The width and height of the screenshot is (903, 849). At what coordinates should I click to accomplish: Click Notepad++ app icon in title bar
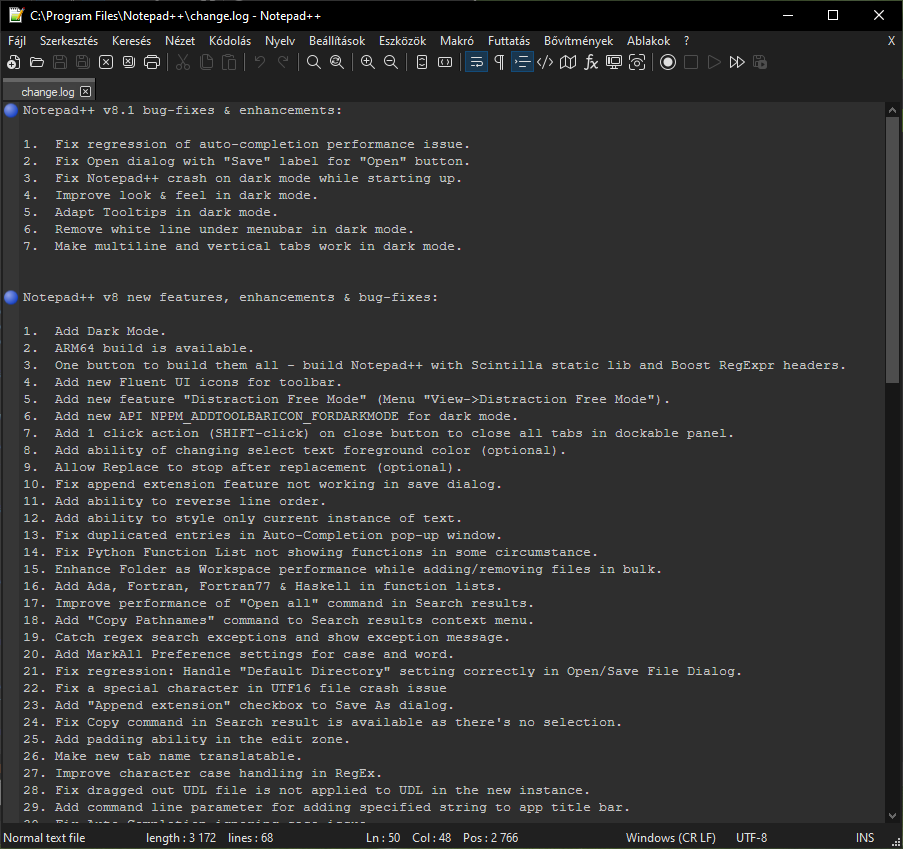[x=16, y=15]
